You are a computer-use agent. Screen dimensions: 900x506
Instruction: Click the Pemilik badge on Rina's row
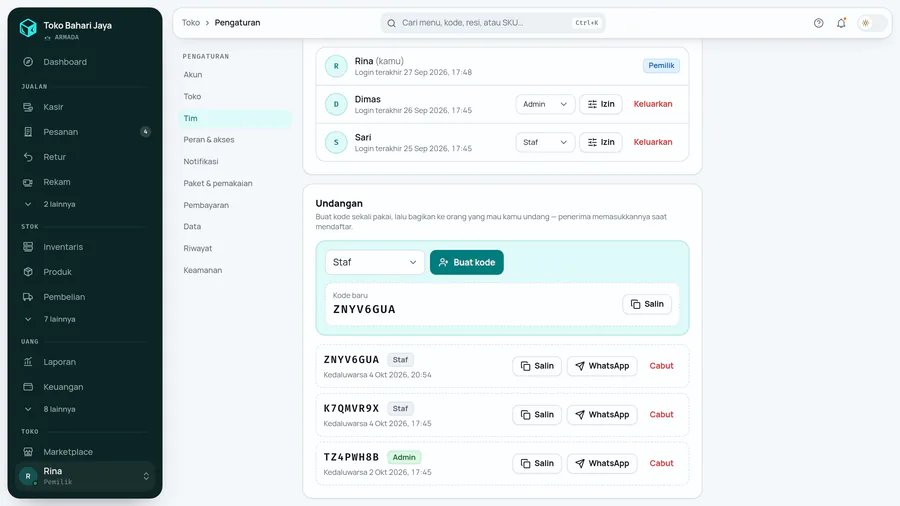[x=661, y=66]
